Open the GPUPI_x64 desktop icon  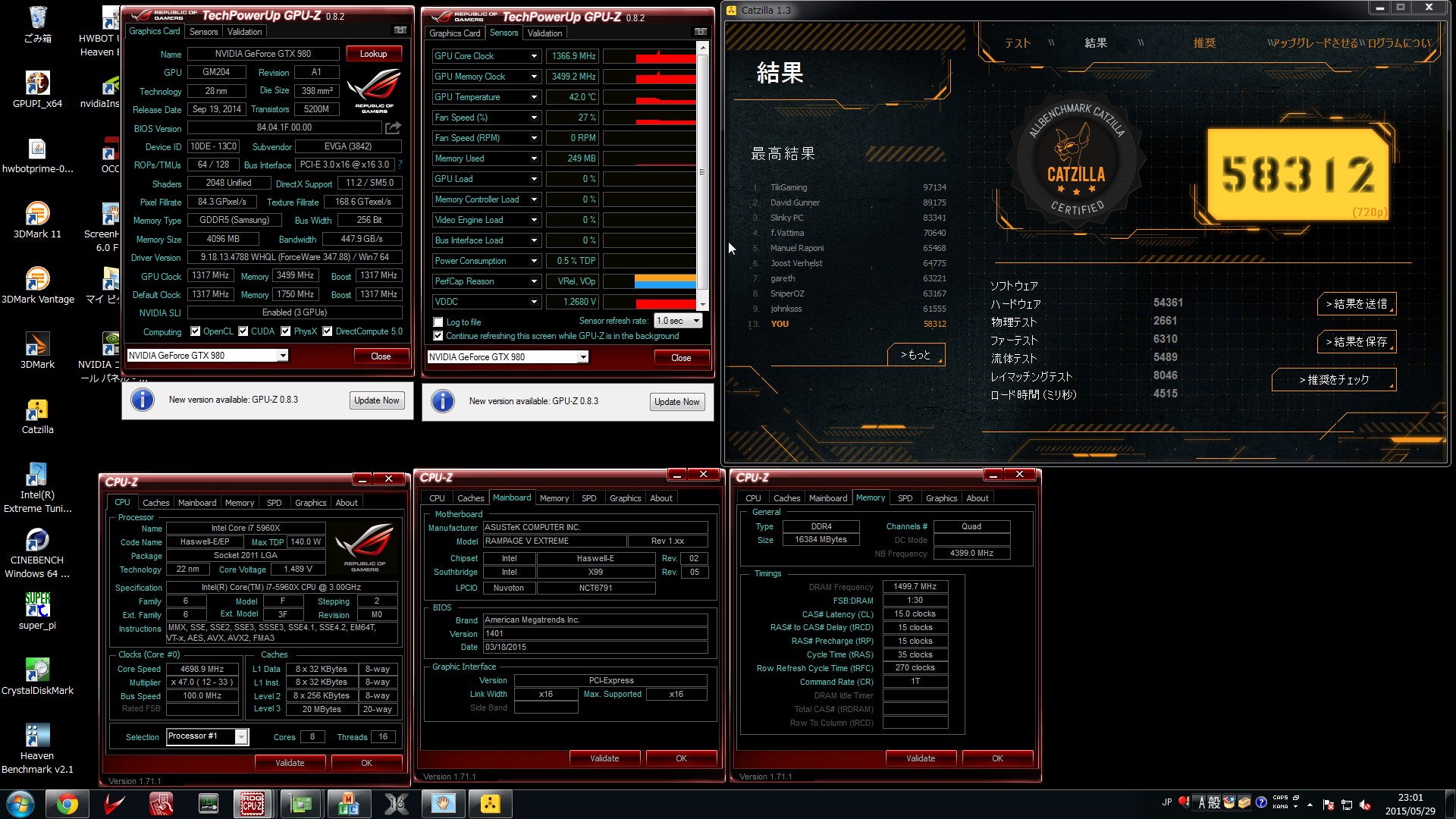(37, 89)
